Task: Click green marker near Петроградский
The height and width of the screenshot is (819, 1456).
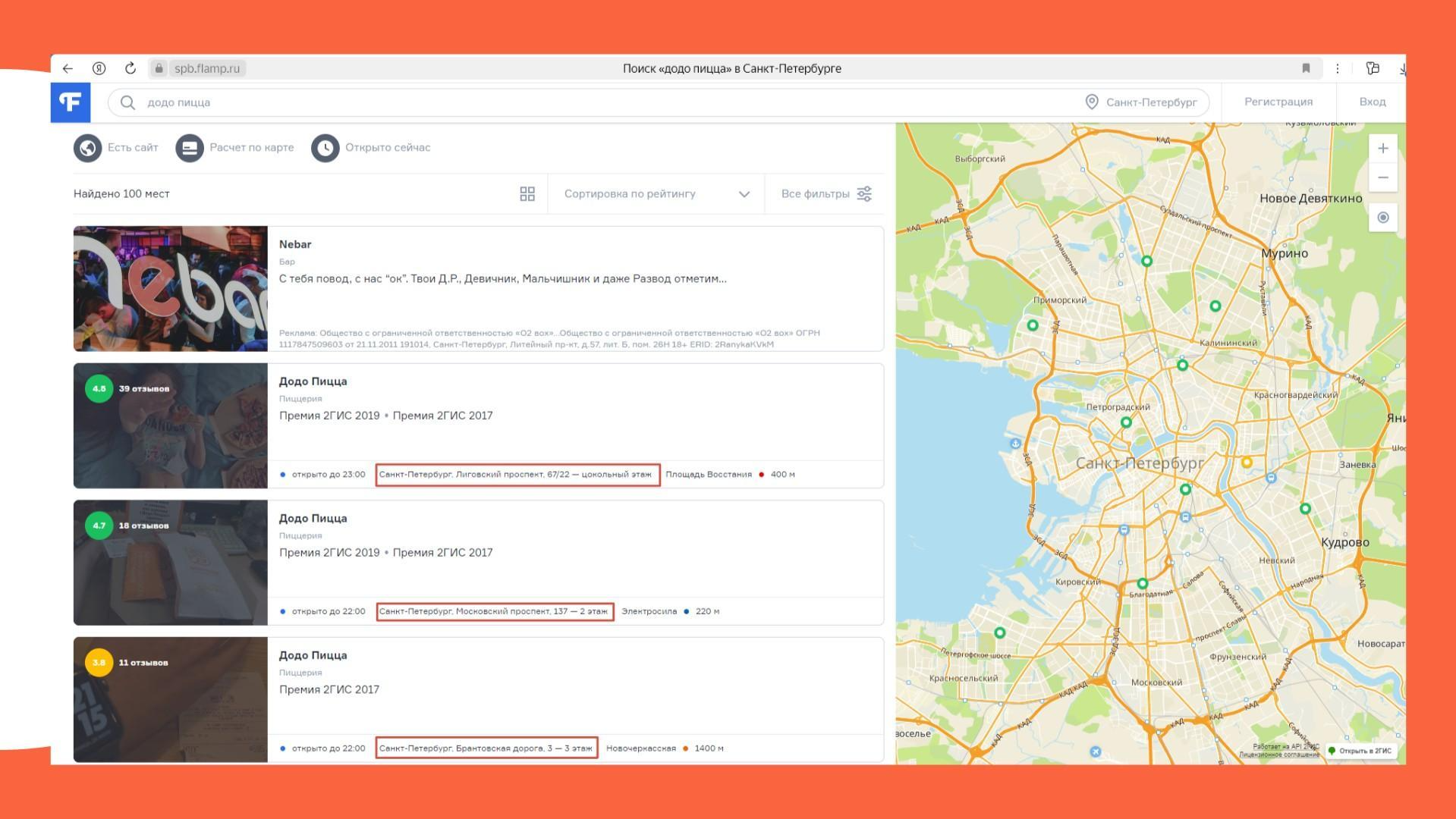Action: (1126, 422)
